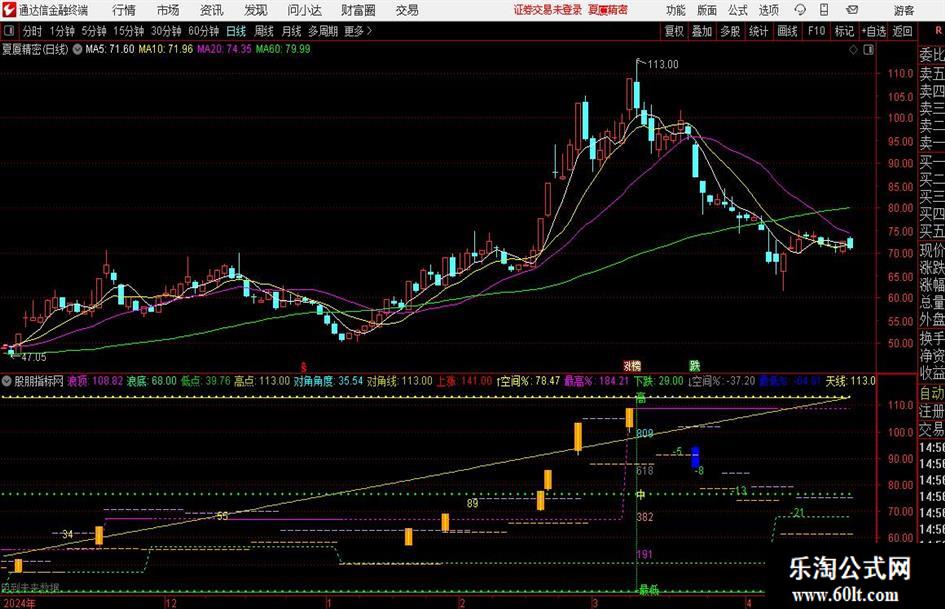Click the 浪顶: 108.82 indicator value

click(x=95, y=381)
